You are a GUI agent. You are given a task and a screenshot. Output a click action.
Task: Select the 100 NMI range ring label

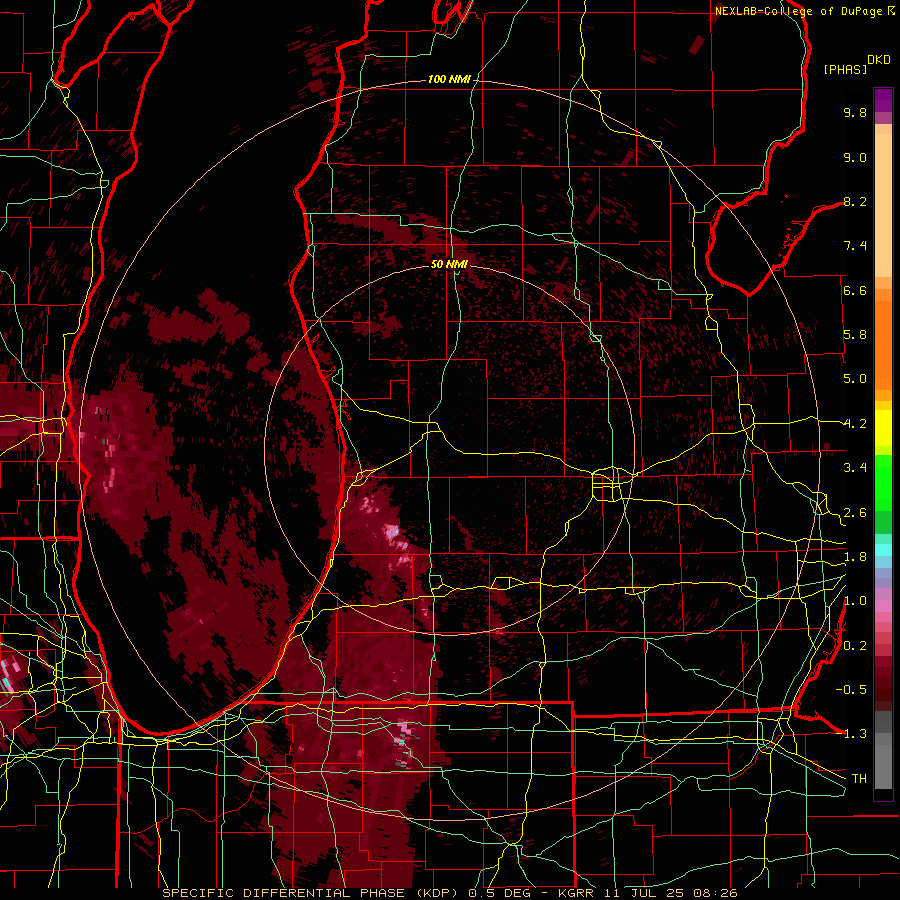click(x=448, y=79)
